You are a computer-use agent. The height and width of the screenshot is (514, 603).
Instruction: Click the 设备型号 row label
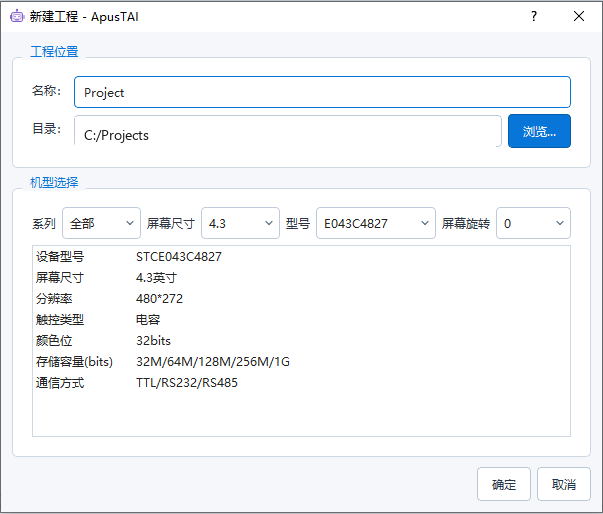click(60, 257)
